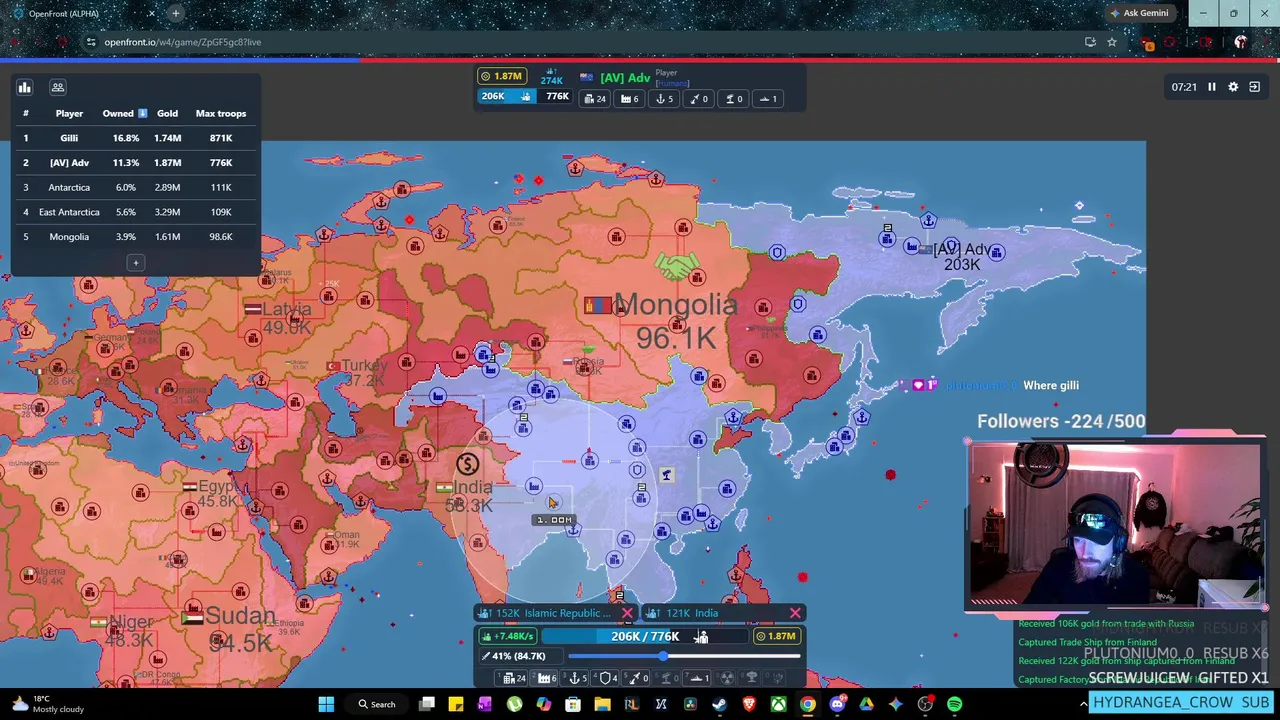Click troop growth rate +7.48K/s

pyautogui.click(x=507, y=636)
